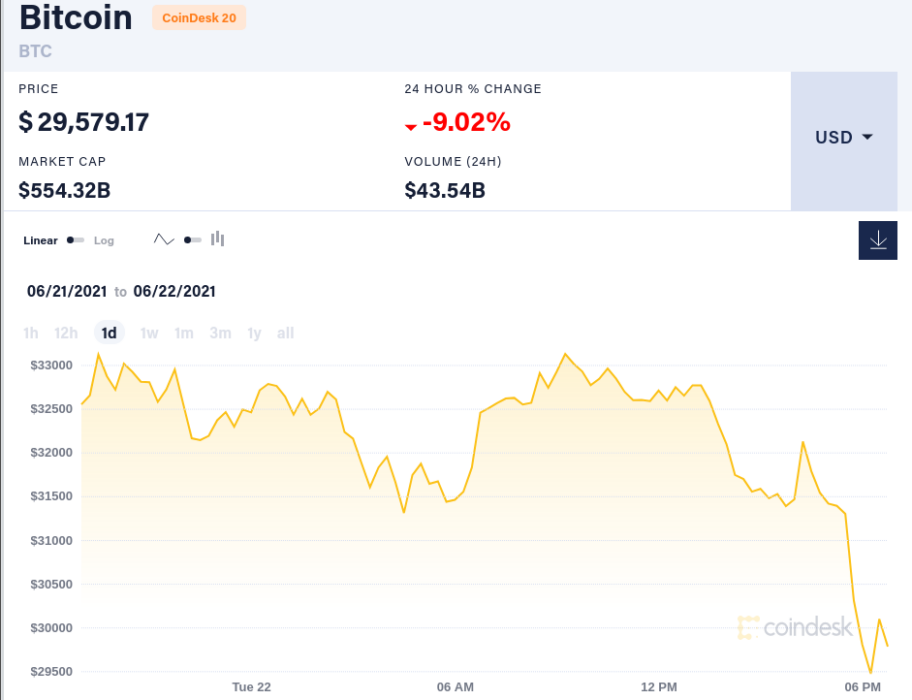Open the USD currency dropdown
912x700 pixels.
pyautogui.click(x=844, y=138)
